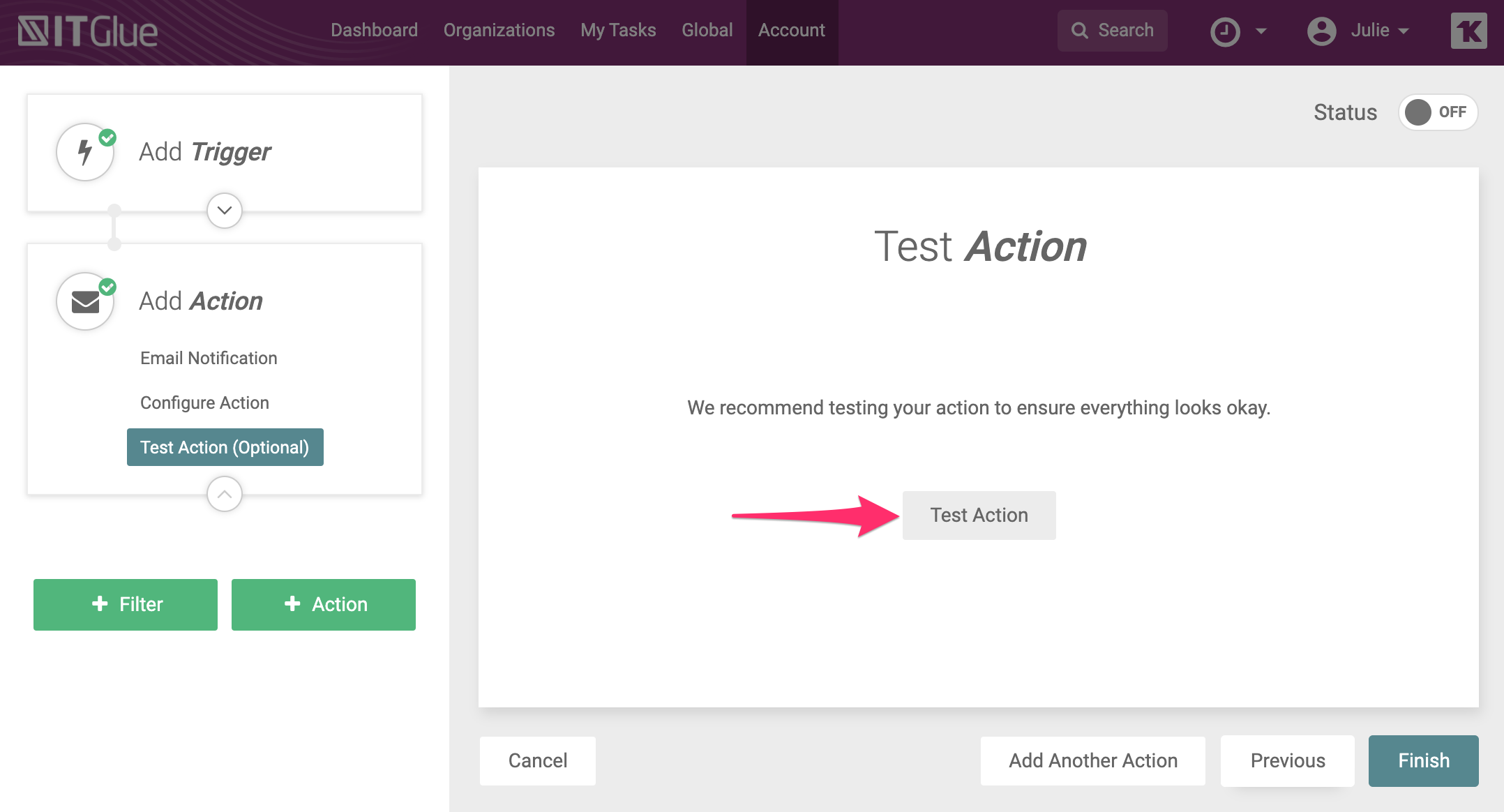Go to the Organizations menu
This screenshot has height=812, width=1504.
(x=499, y=31)
